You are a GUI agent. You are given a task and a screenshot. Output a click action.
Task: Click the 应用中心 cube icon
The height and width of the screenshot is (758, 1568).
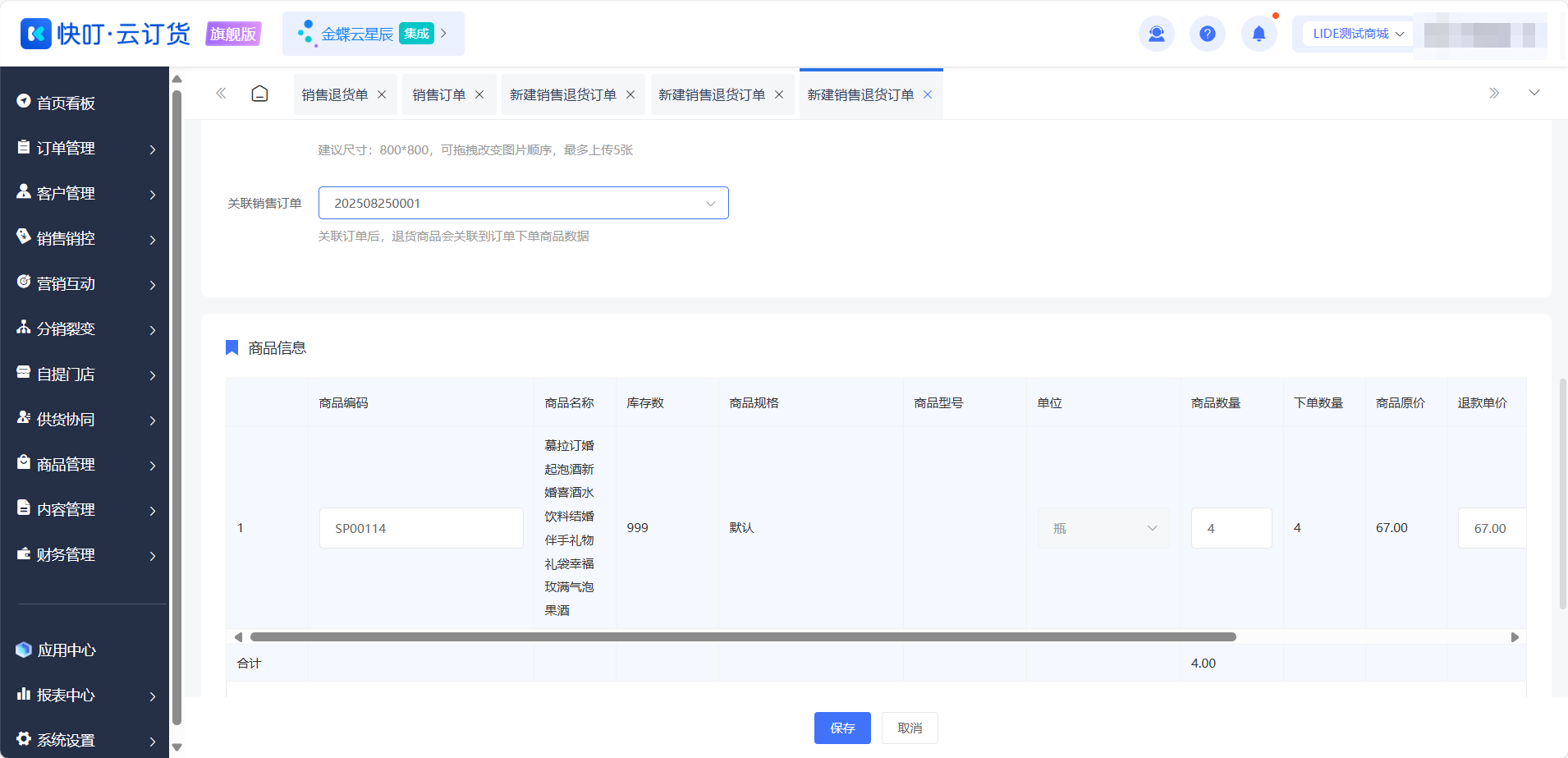click(24, 650)
